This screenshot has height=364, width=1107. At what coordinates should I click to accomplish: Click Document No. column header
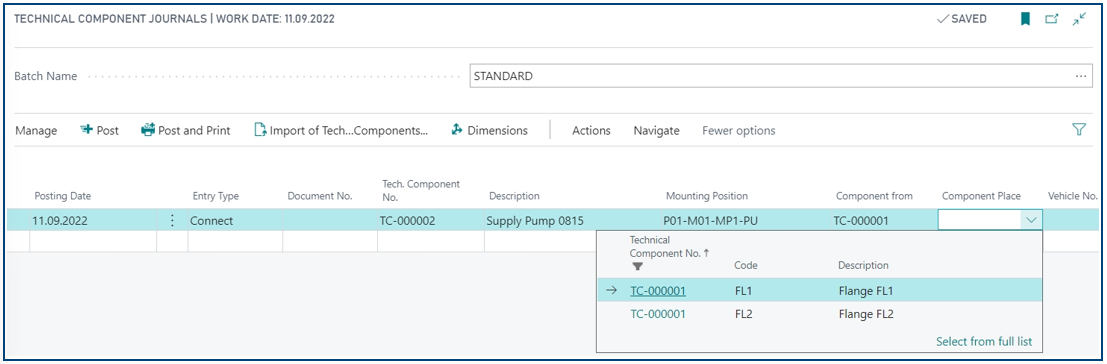(320, 196)
